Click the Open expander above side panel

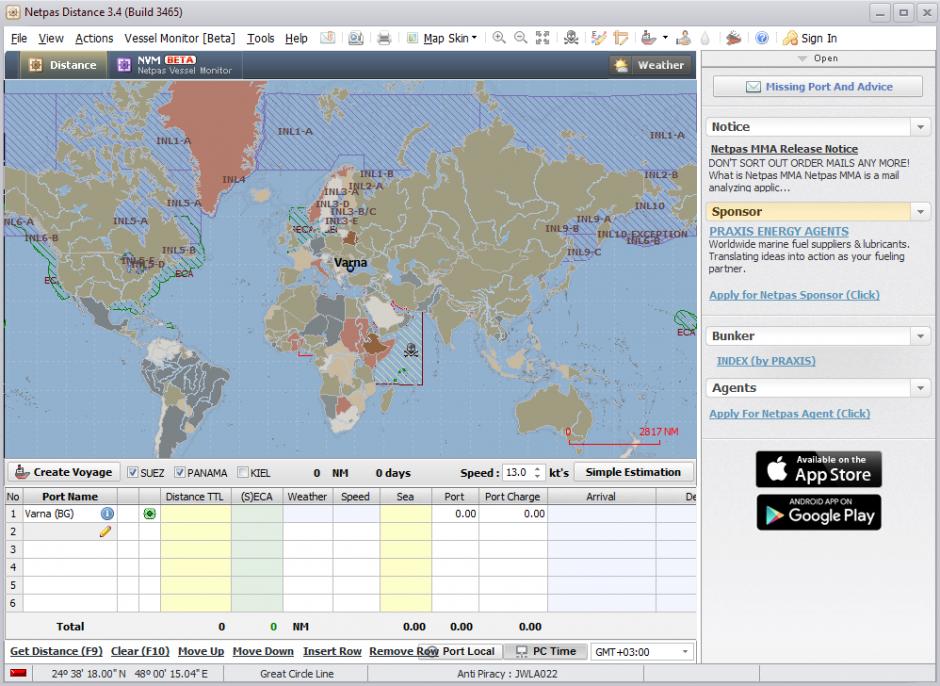click(818, 58)
